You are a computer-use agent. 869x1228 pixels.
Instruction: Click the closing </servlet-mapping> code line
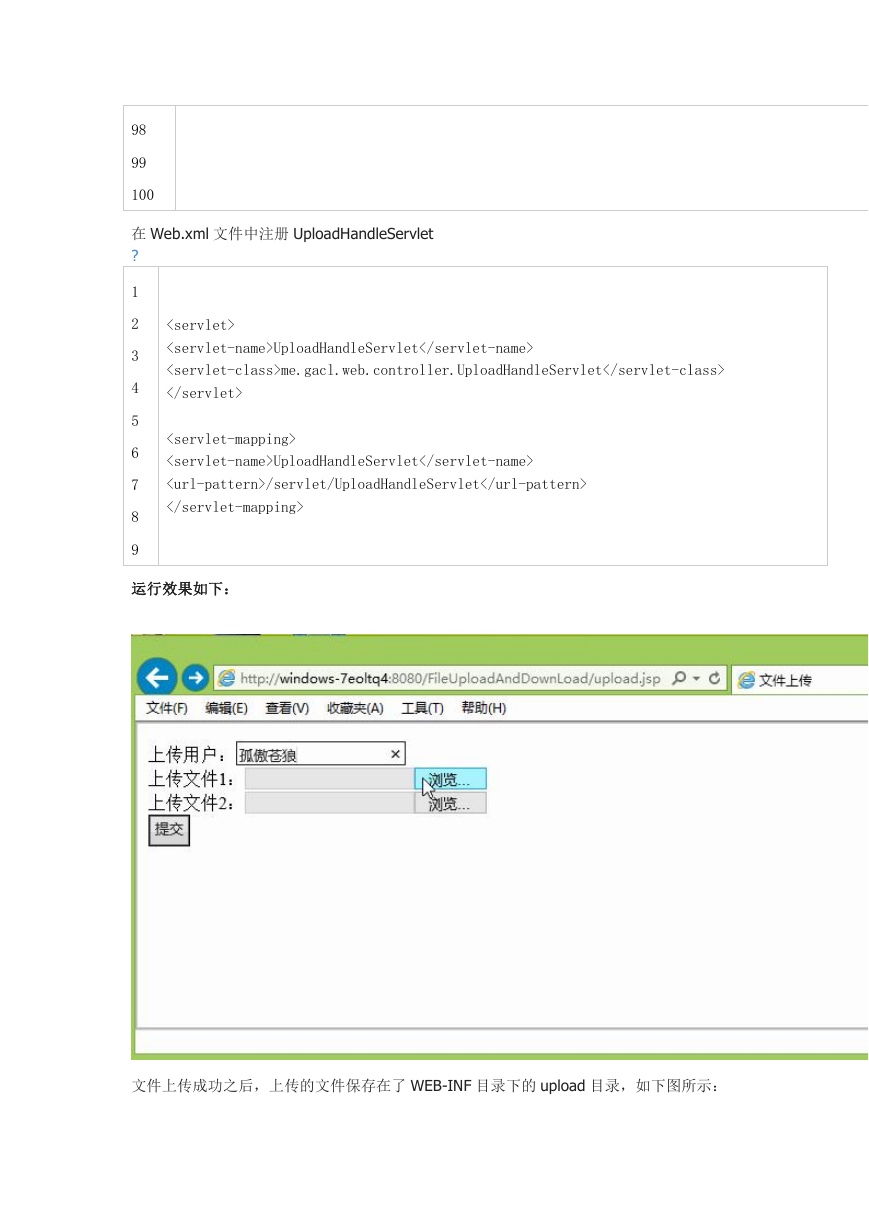tap(235, 507)
